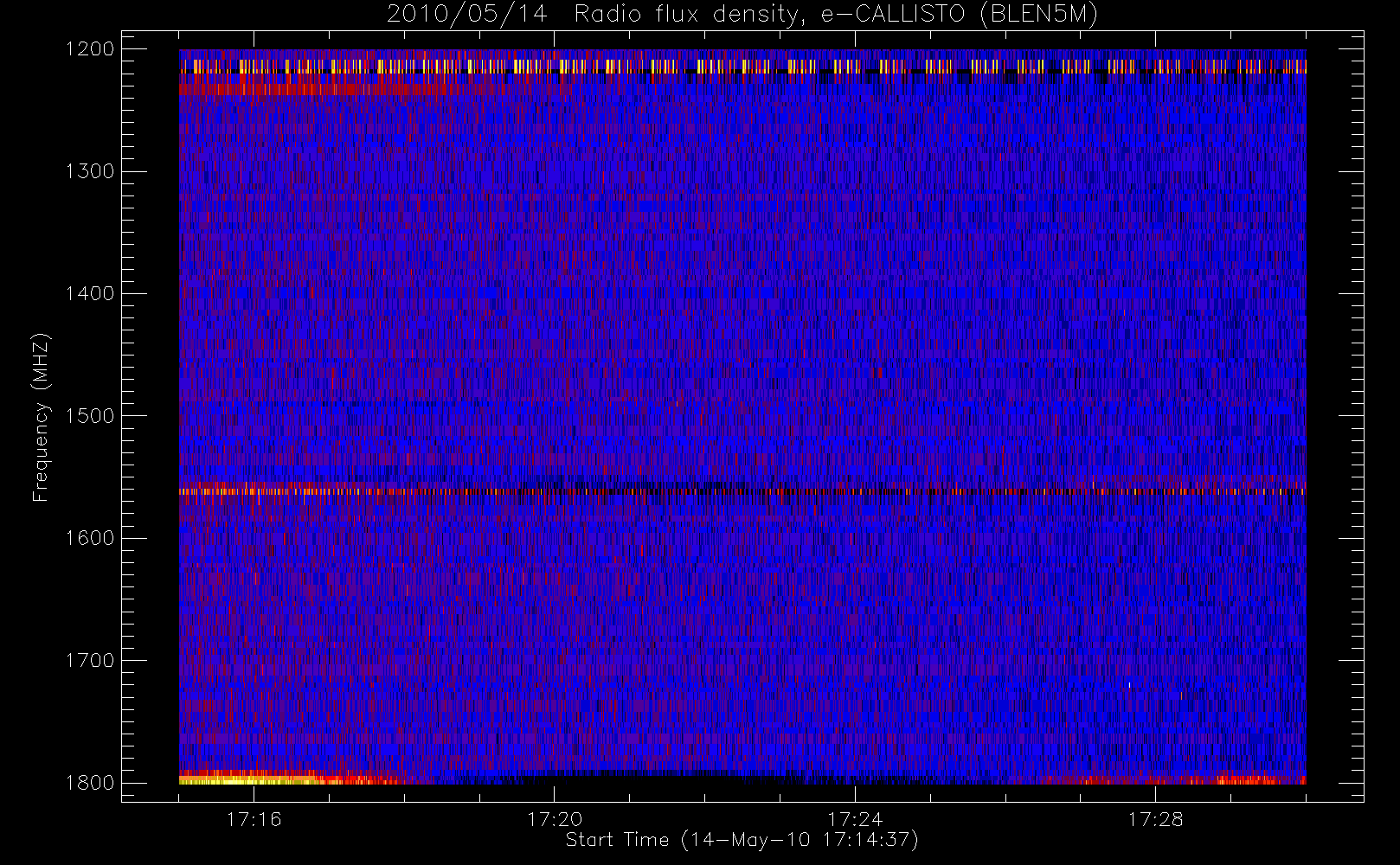Select the 1800 frequency tick label
The image size is (1400, 865).
click(x=90, y=783)
